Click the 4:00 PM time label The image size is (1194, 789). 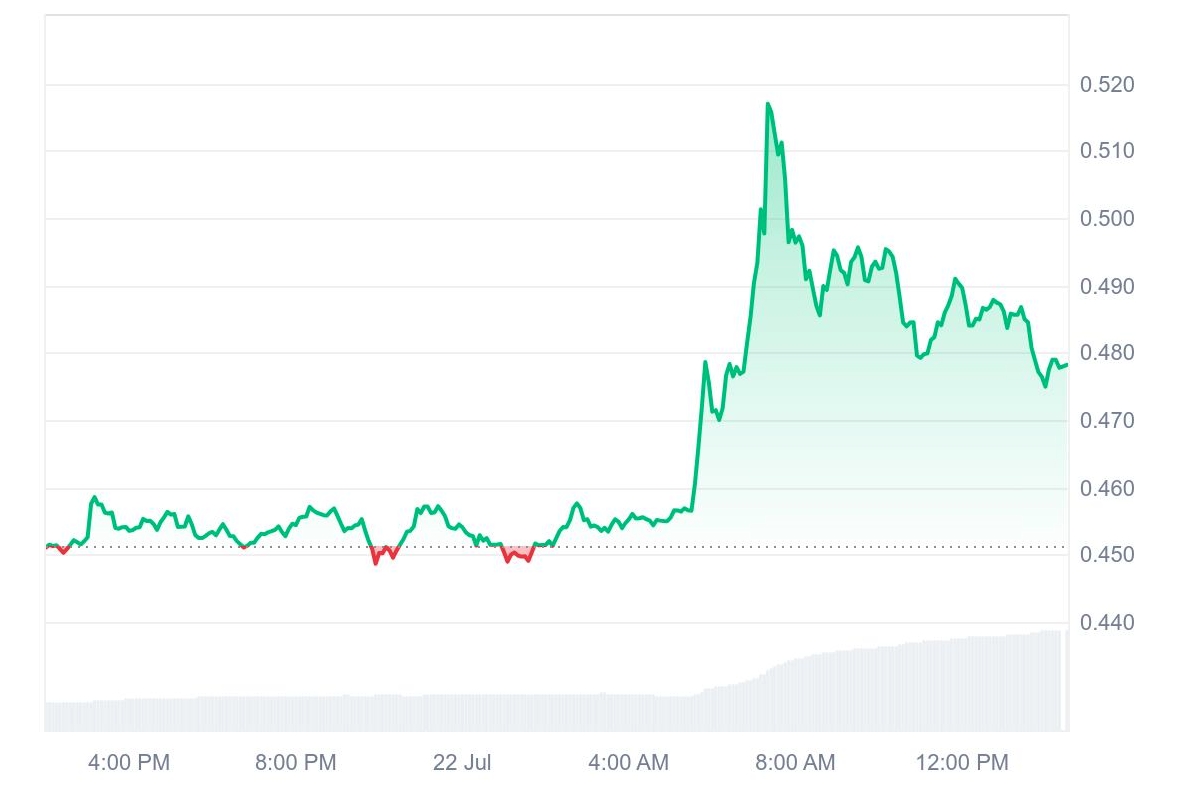[129, 763]
